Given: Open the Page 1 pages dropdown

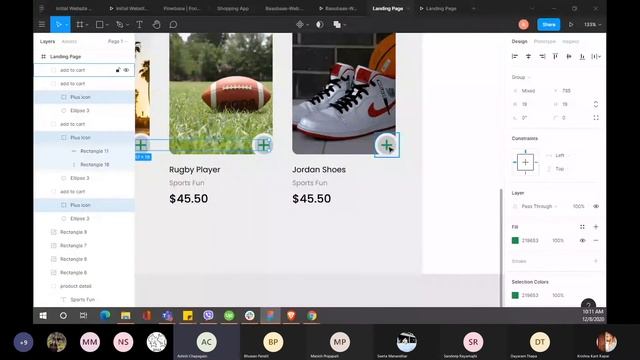Looking at the screenshot, I should tap(118, 41).
